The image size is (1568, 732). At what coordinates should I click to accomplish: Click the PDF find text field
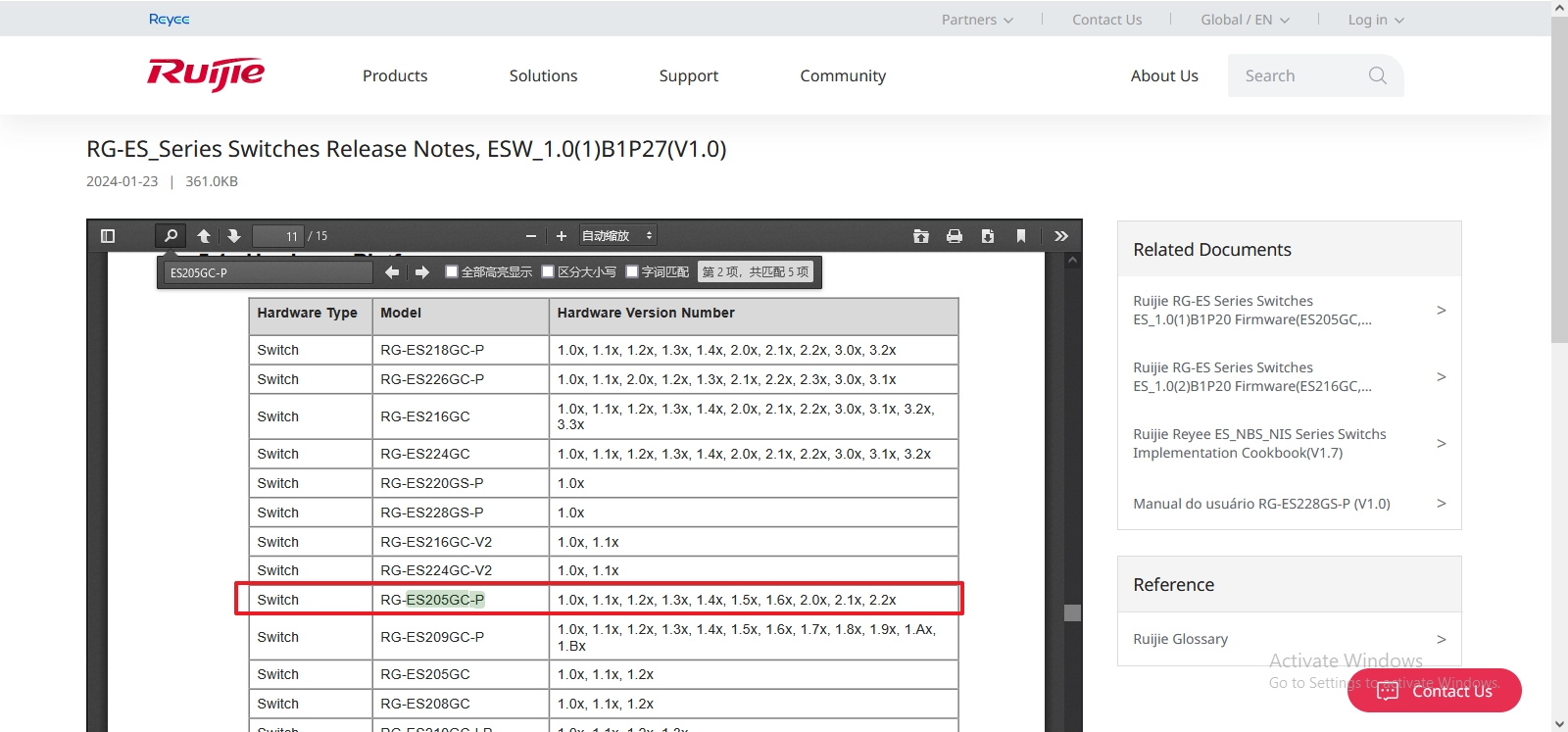[269, 272]
